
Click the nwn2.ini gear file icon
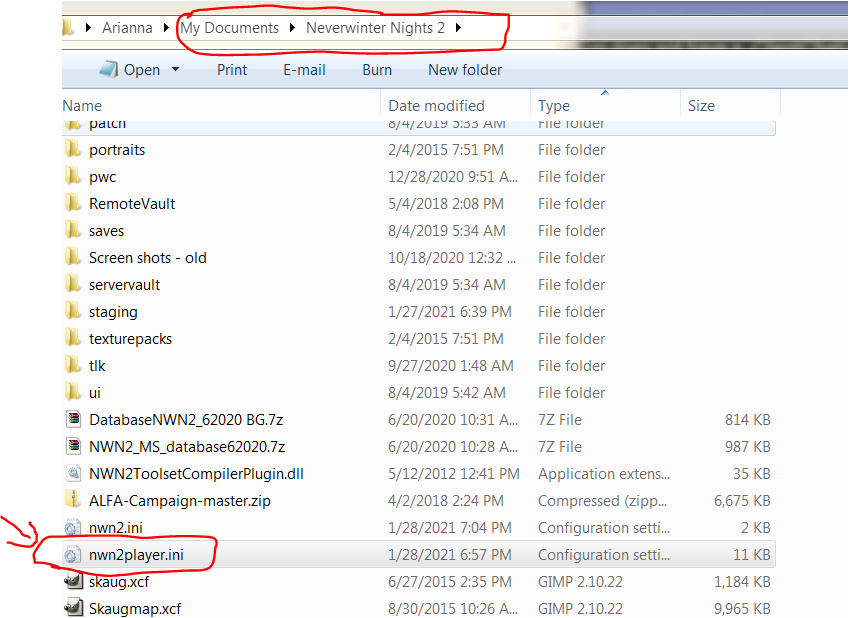coord(73,527)
